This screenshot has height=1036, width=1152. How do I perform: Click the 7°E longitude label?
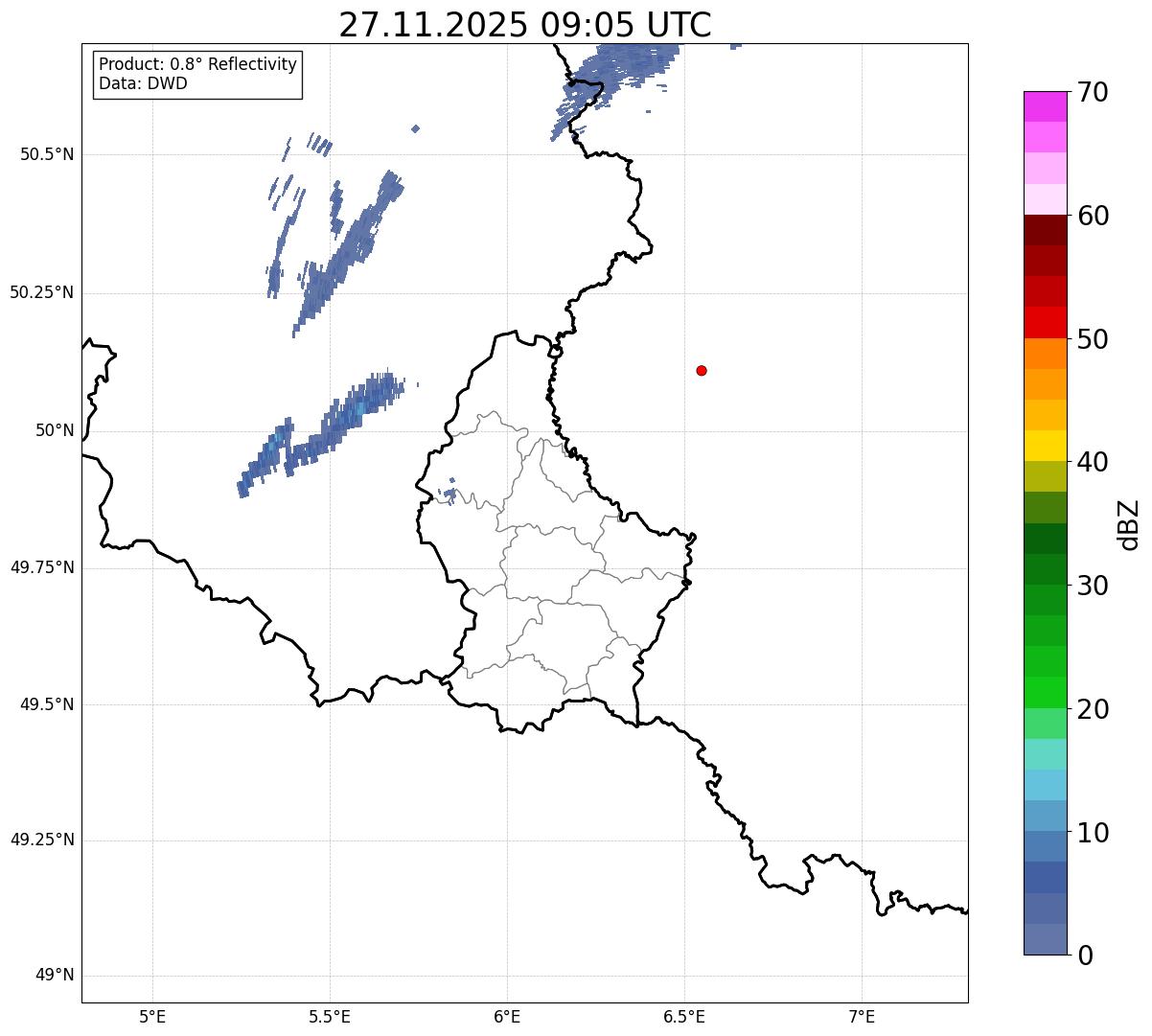pos(862,1016)
